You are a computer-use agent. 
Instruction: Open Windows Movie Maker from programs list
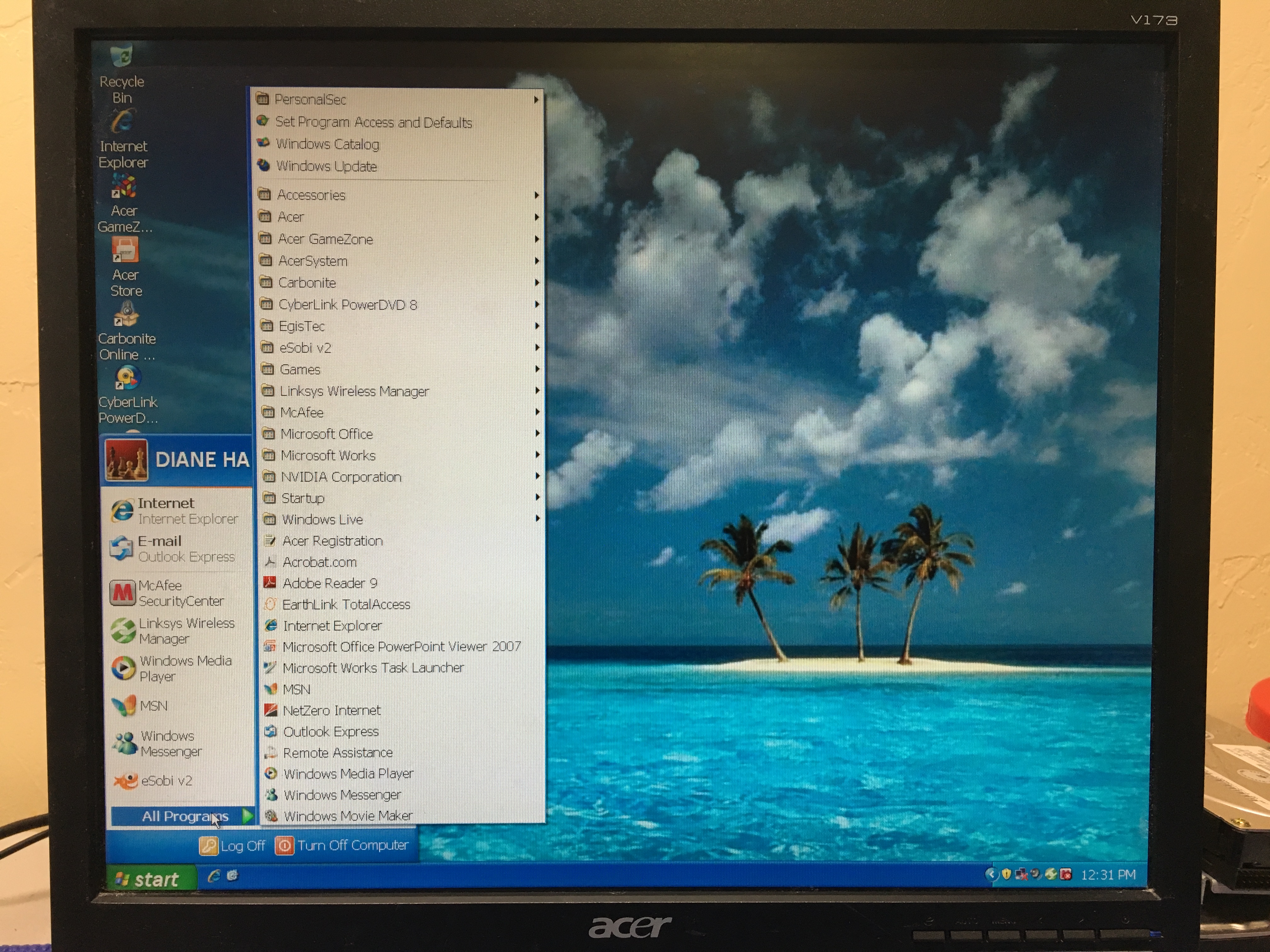tap(401, 815)
